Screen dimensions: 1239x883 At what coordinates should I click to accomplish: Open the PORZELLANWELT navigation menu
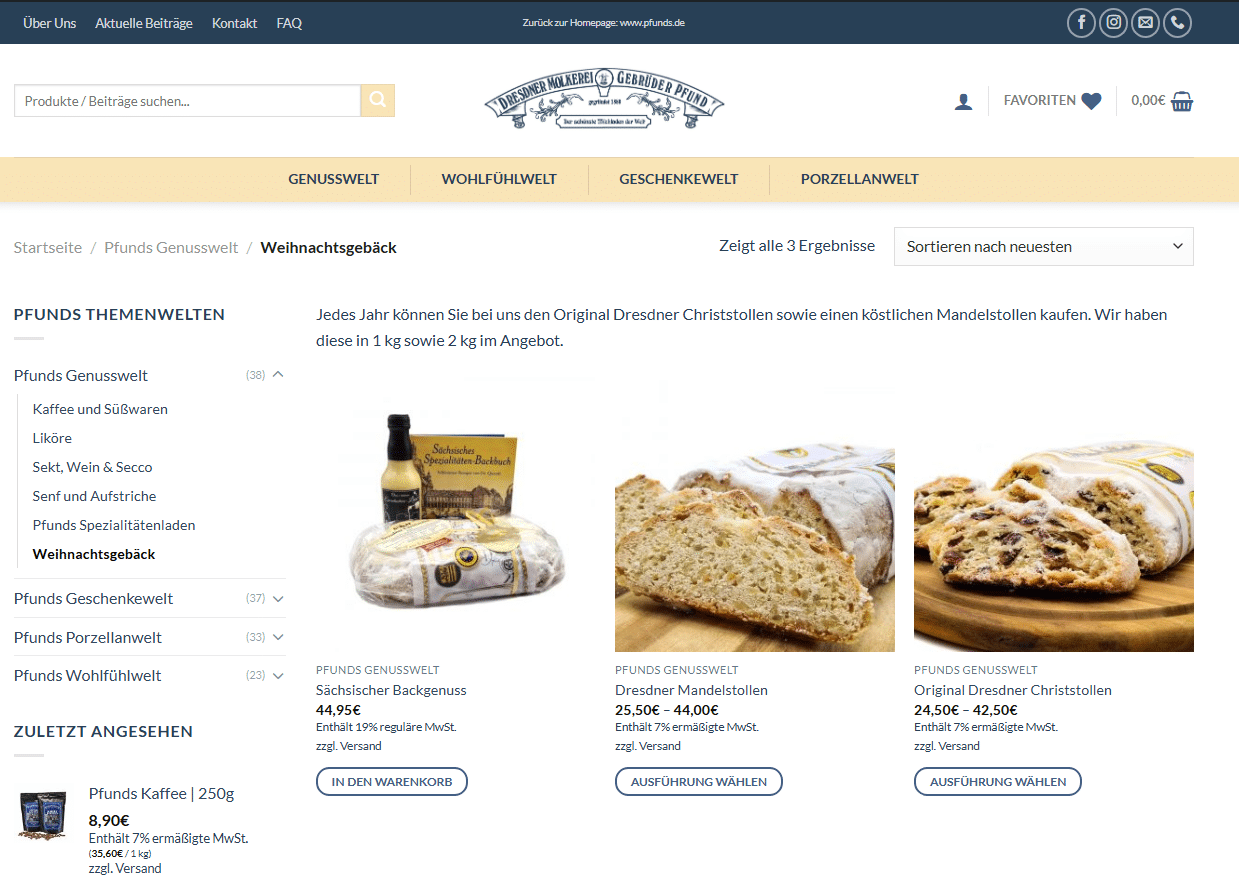[860, 179]
